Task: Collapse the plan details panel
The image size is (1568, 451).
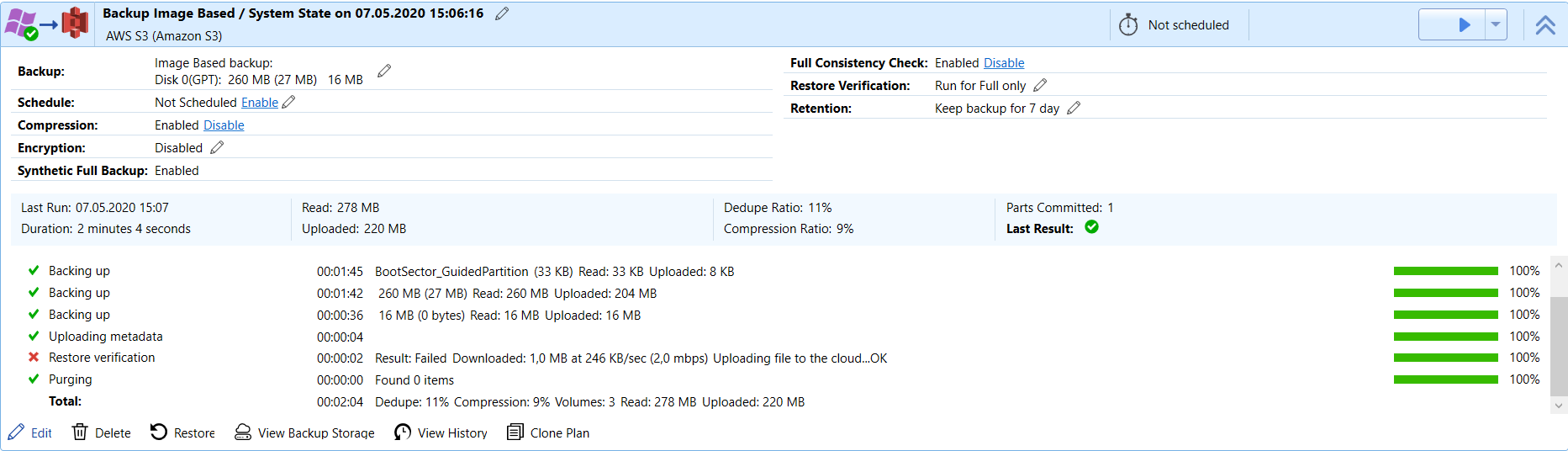Action: tap(1545, 24)
